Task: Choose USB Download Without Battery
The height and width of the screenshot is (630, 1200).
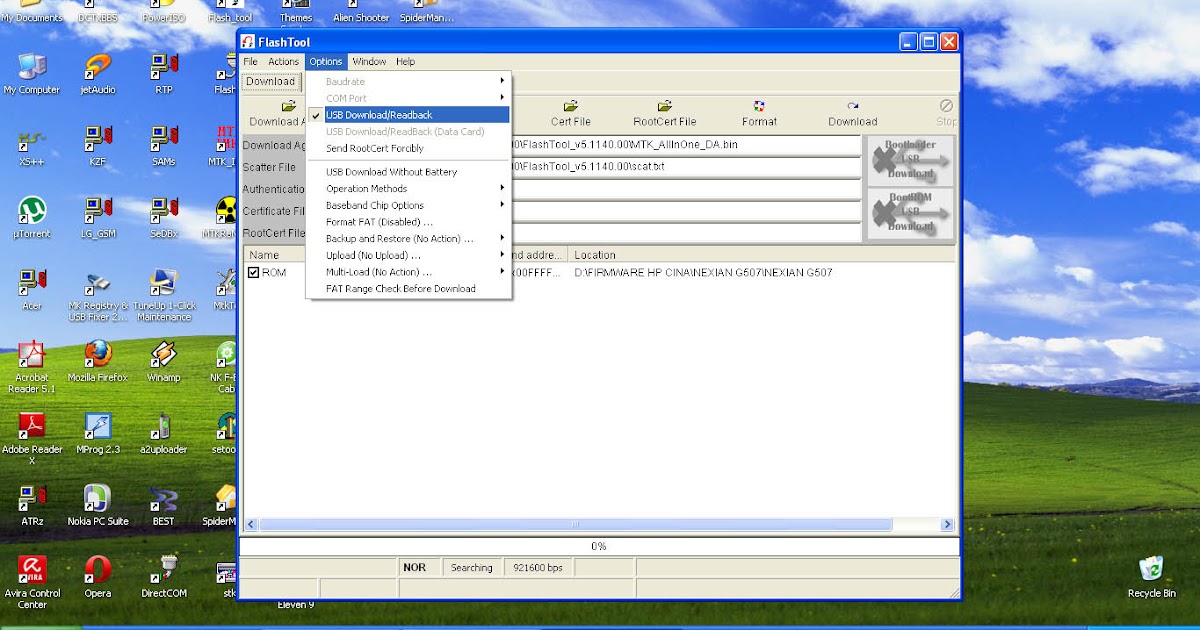Action: pos(408,172)
